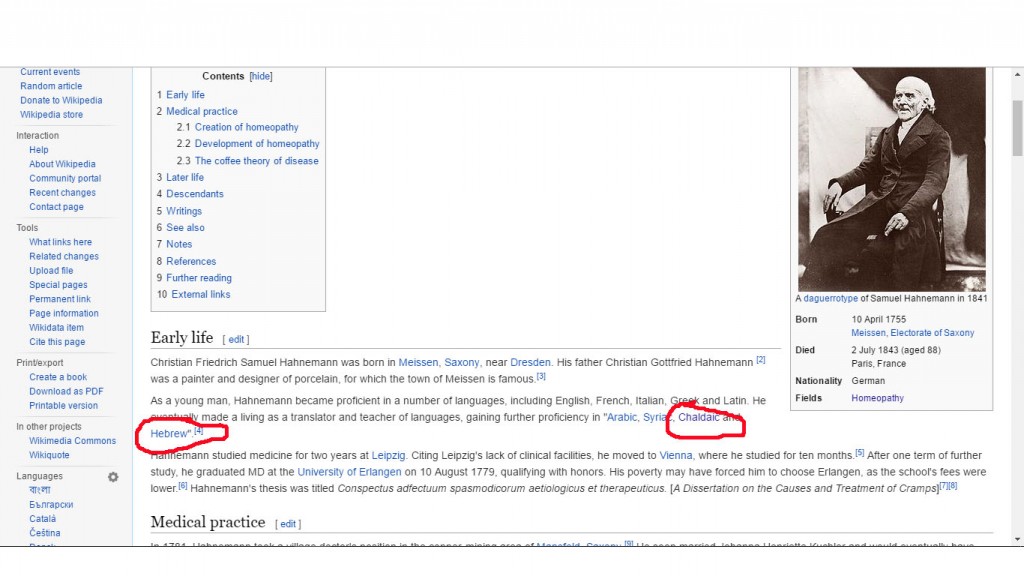1024x576 pixels.
Task: Click the page scrollbar up arrow
Action: tap(1017, 75)
